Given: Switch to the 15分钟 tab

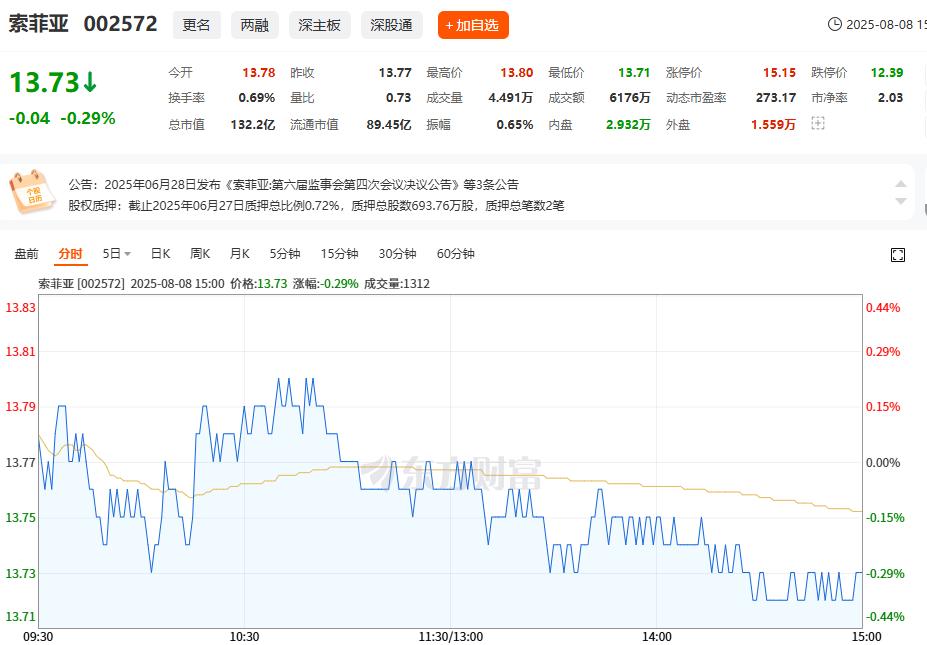Looking at the screenshot, I should click(x=339, y=254).
